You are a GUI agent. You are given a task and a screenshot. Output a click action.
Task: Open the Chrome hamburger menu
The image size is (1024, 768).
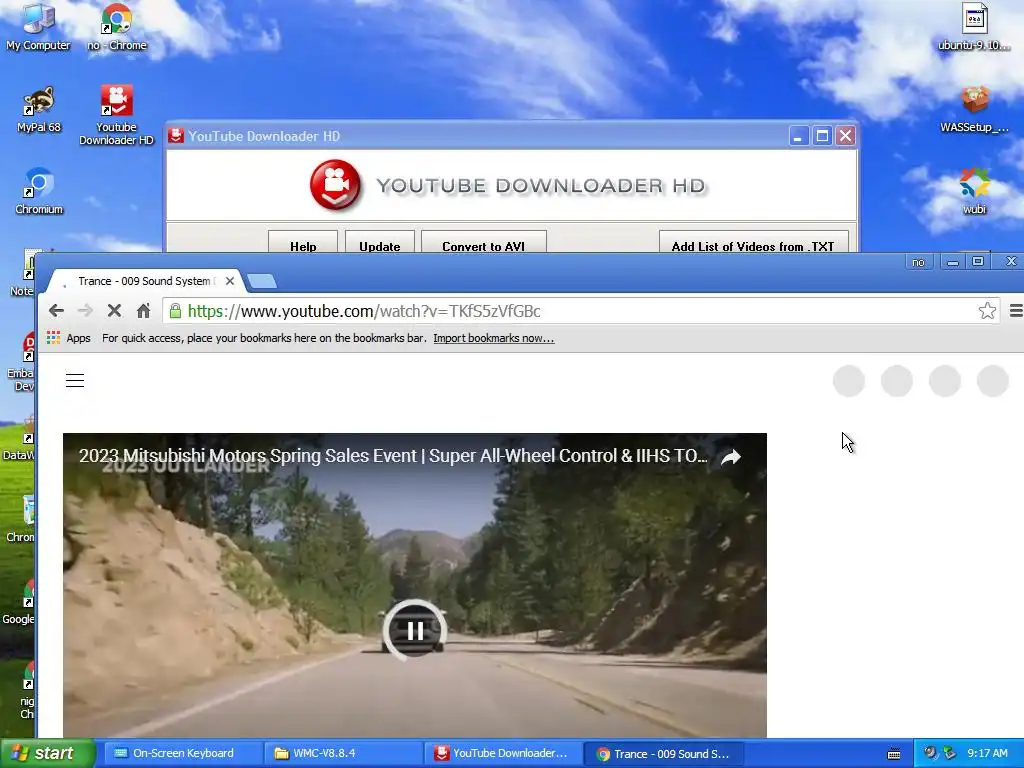[1016, 311]
